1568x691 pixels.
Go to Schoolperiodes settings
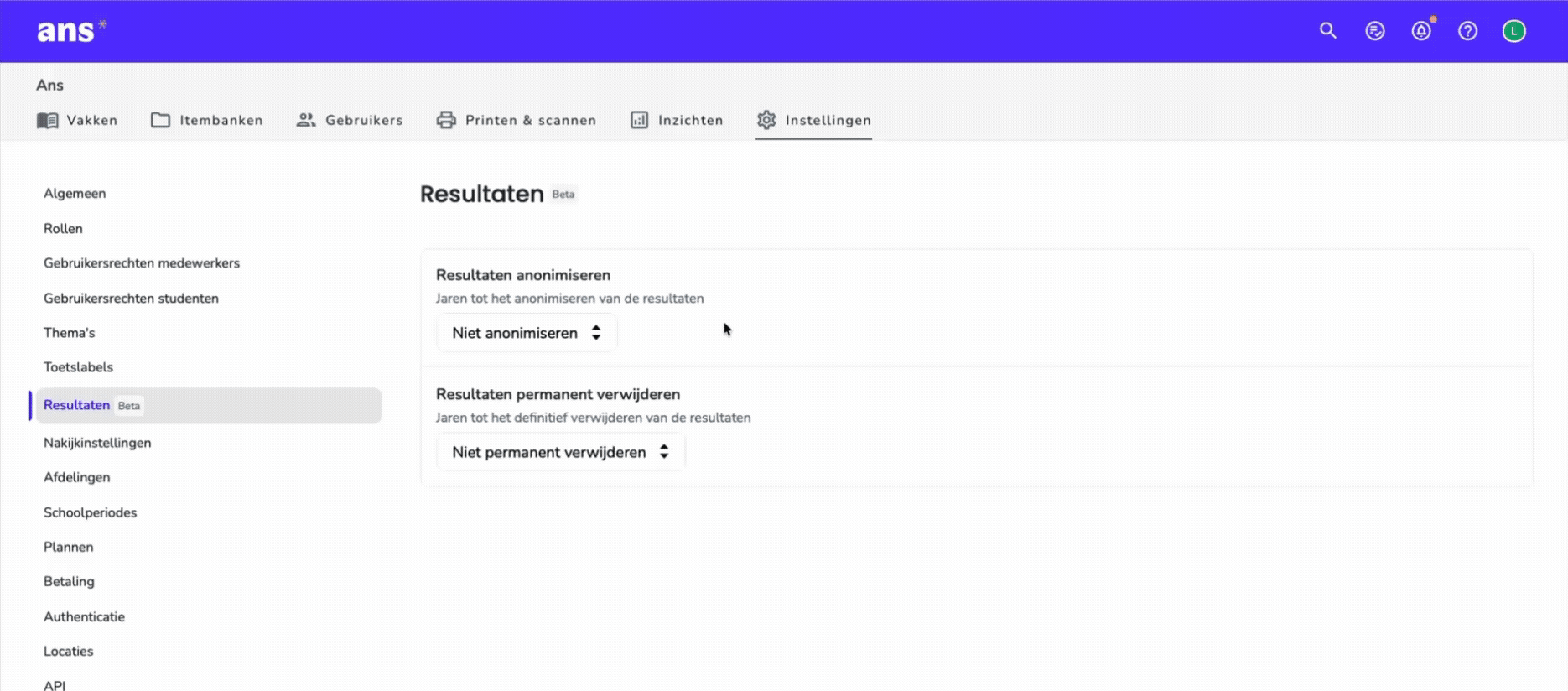coord(90,512)
